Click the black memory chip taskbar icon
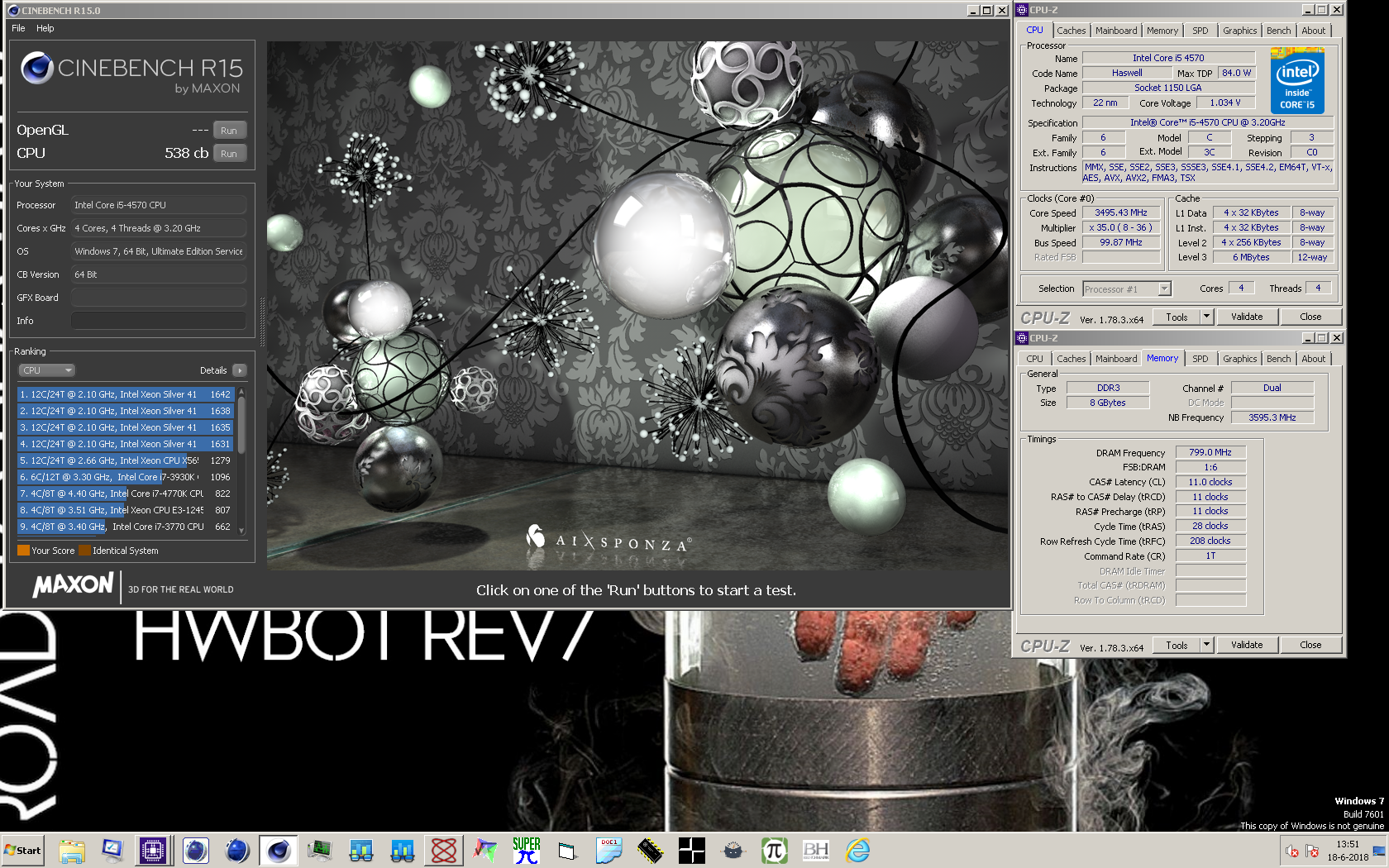Image resolution: width=1389 pixels, height=868 pixels. tap(651, 850)
